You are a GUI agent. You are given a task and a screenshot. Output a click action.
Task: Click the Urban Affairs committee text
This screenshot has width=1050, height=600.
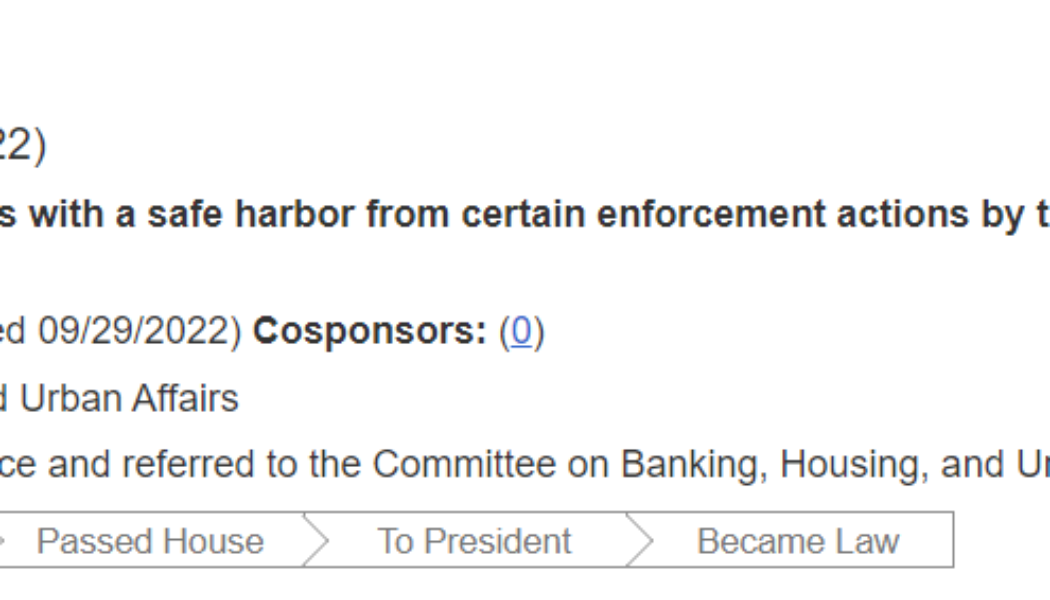[129, 398]
